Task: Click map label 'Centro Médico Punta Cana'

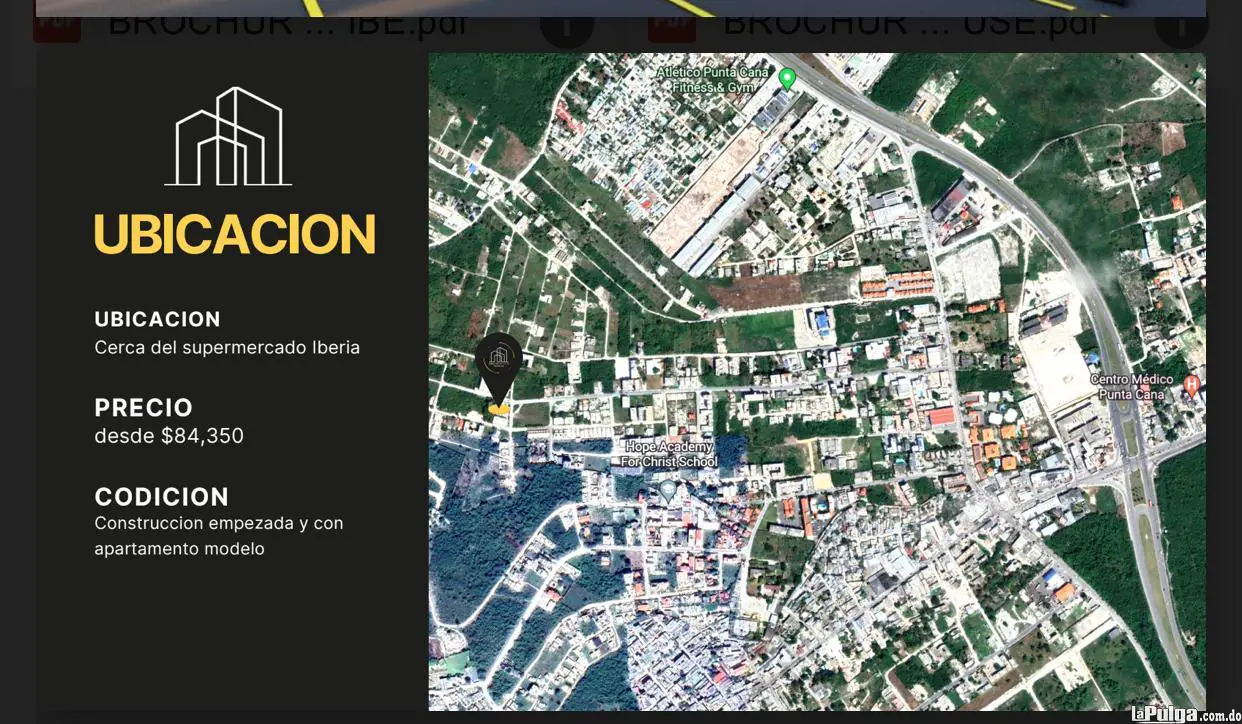Action: (x=1134, y=386)
